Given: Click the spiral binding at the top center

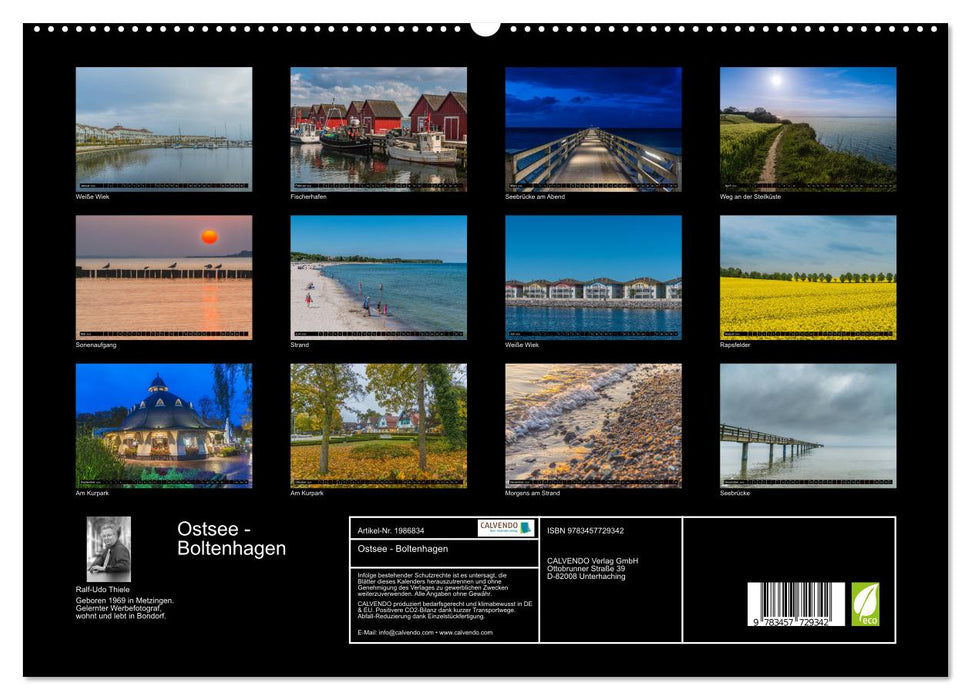Looking at the screenshot, I should pos(485,30).
